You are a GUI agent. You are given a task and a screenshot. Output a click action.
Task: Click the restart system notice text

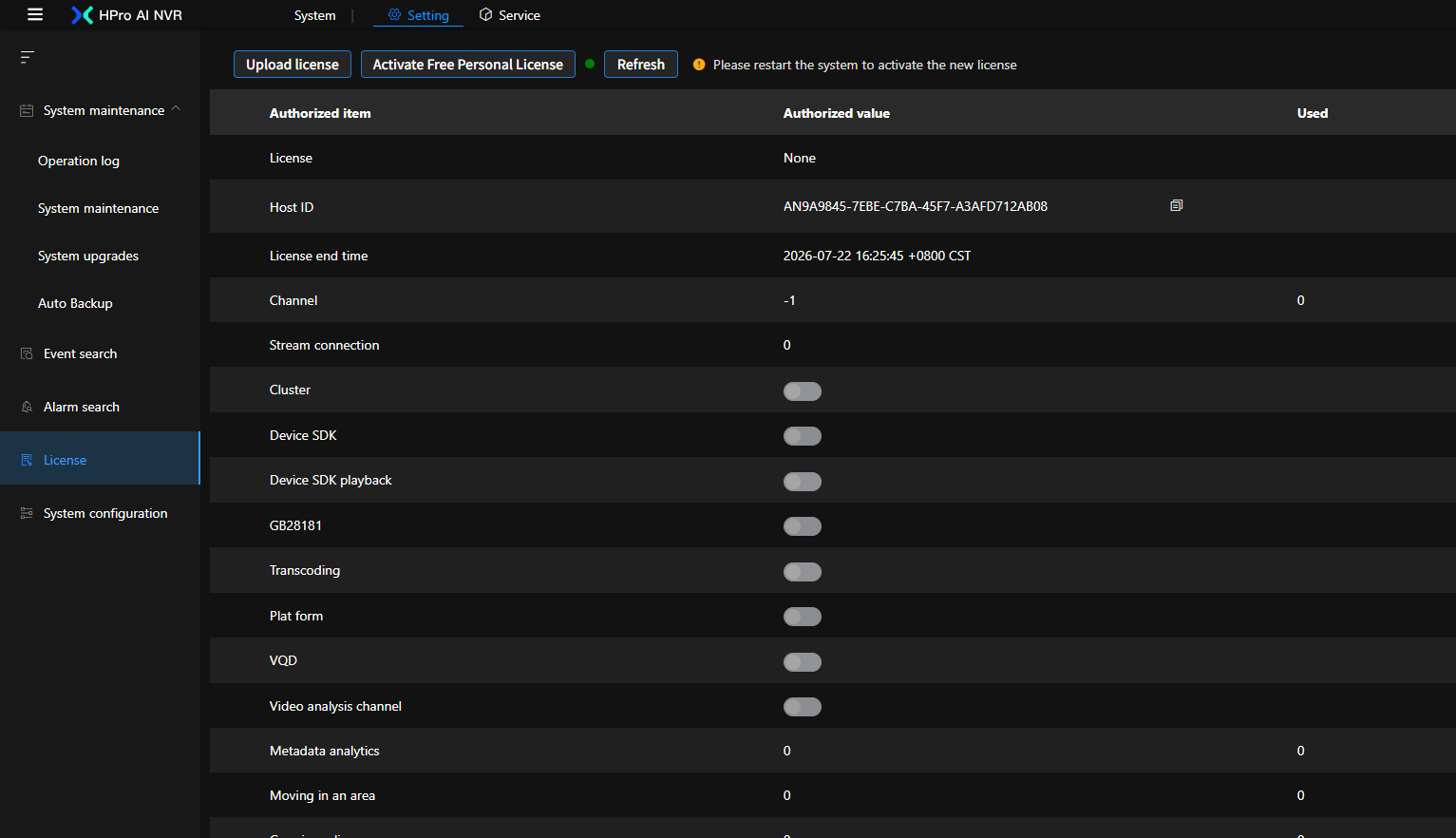[x=865, y=65]
